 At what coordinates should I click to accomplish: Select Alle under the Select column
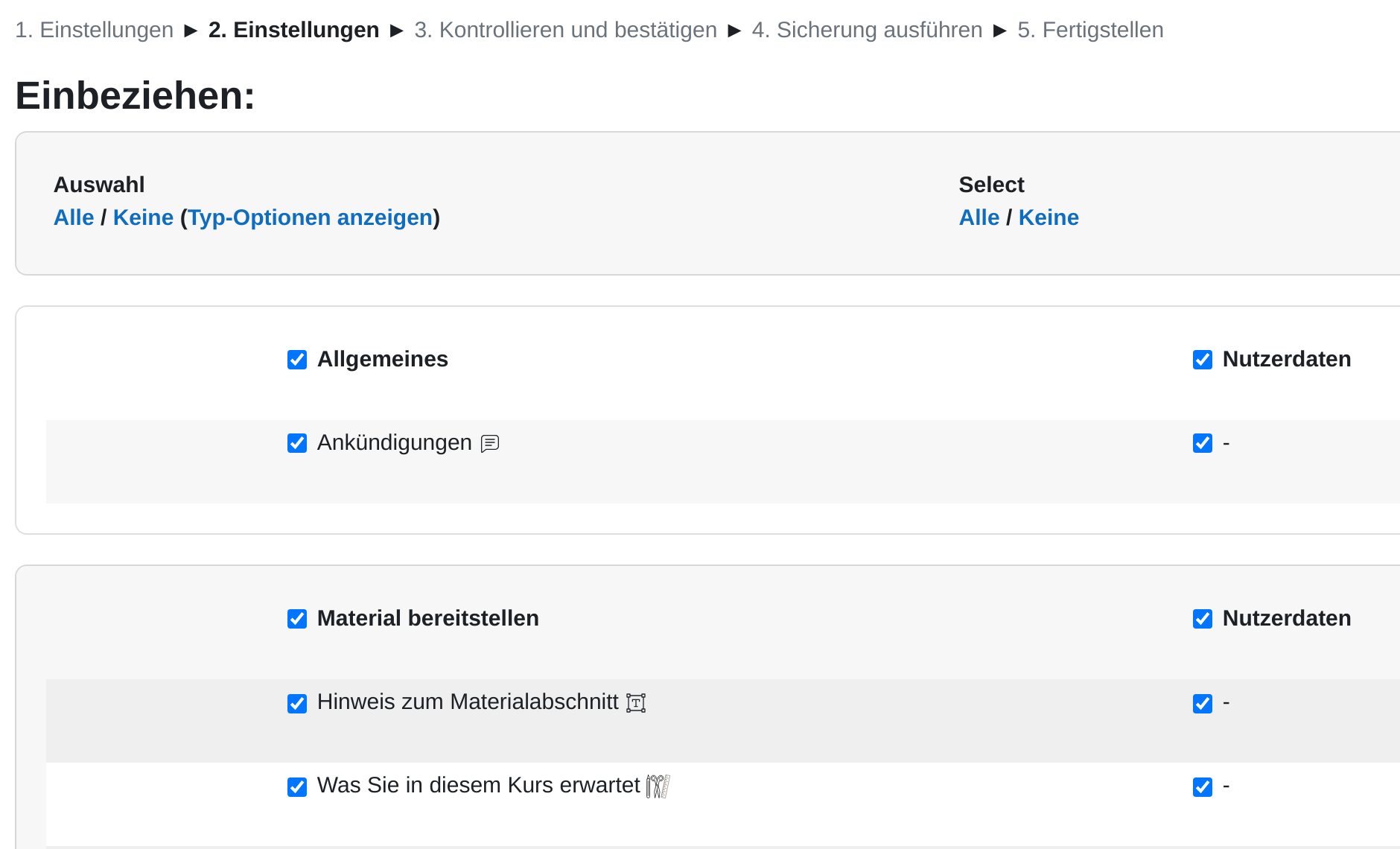coord(979,217)
